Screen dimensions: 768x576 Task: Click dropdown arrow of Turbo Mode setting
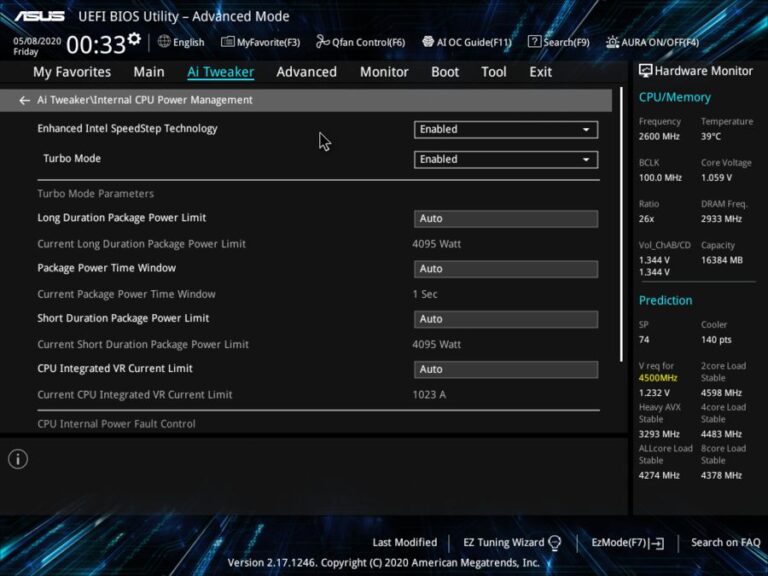[x=586, y=160]
